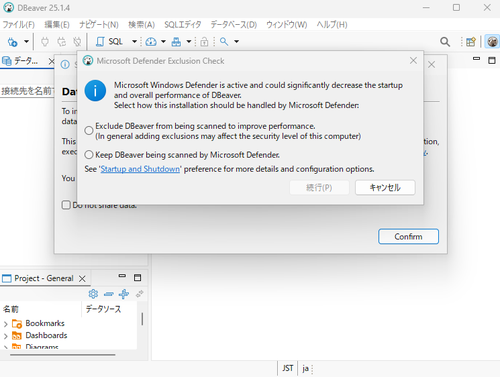Click the new database connection plug icon
Image resolution: width=500 pixels, height=377 pixels.
click(12, 42)
